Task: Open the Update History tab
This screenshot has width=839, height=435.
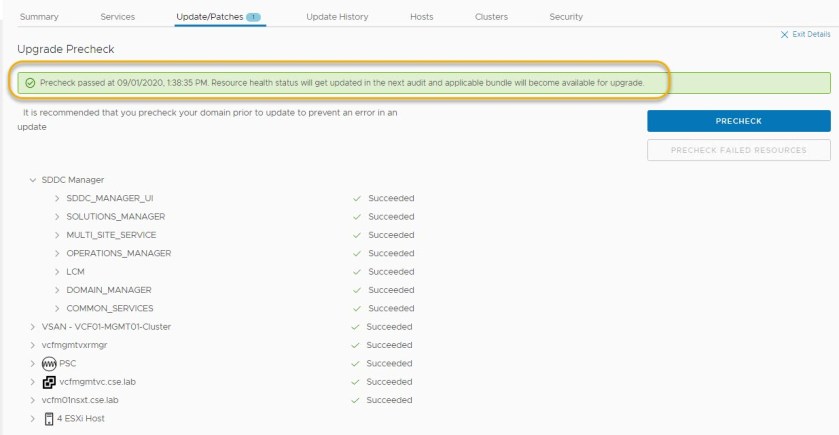Action: [337, 17]
